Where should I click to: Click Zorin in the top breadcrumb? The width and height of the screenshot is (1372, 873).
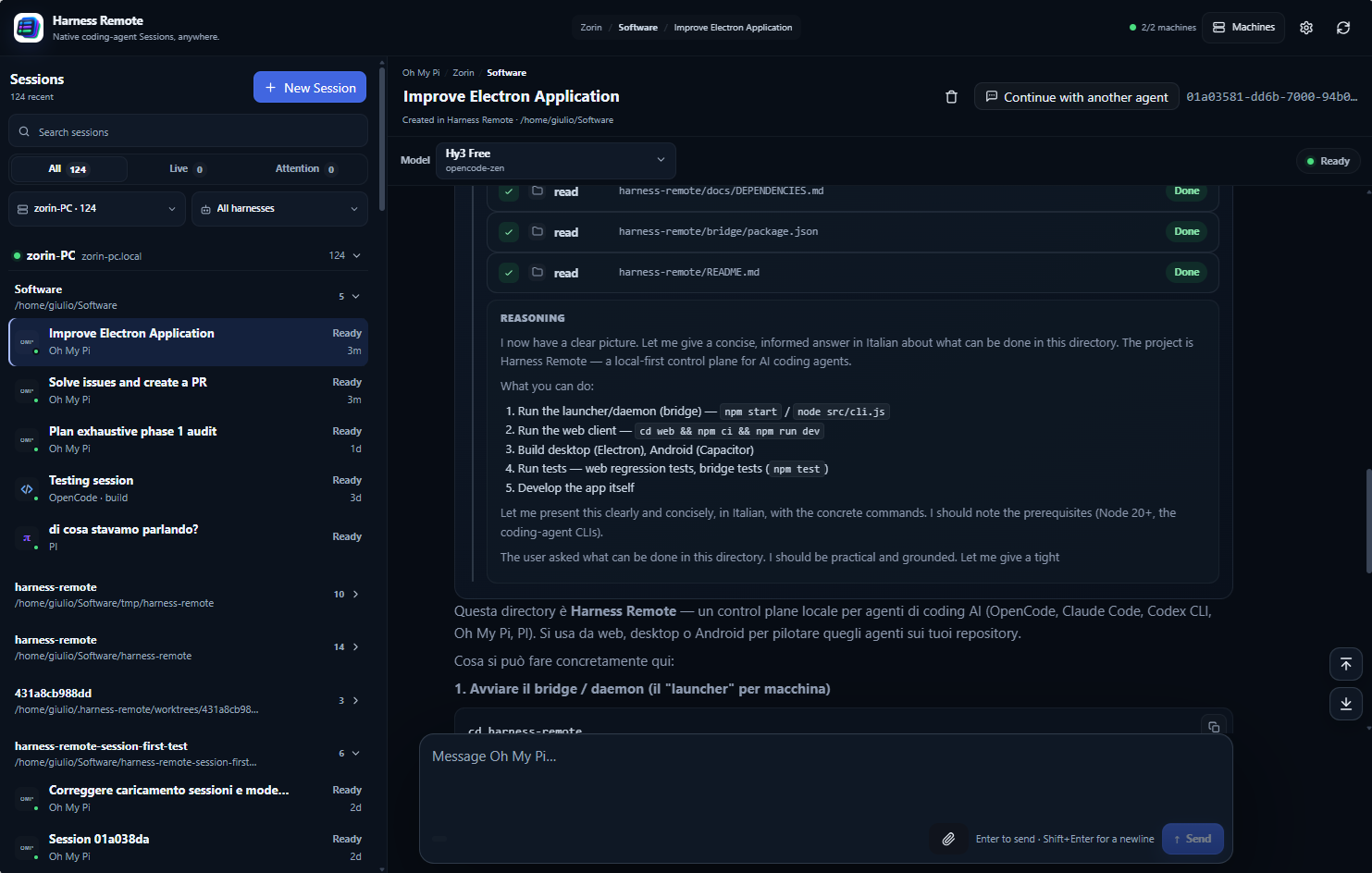[591, 28]
